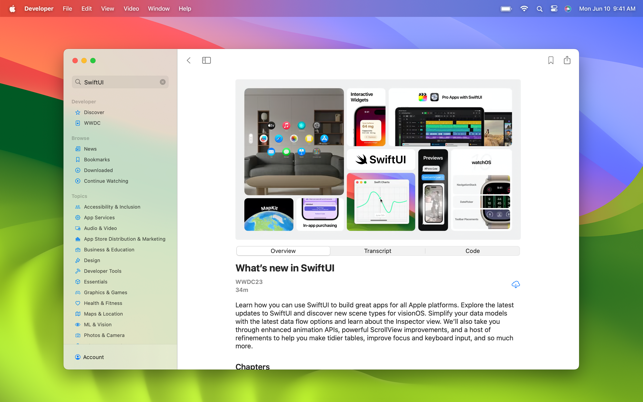Click the Siri icon in menu bar
This screenshot has width=643, height=402.
568,9
